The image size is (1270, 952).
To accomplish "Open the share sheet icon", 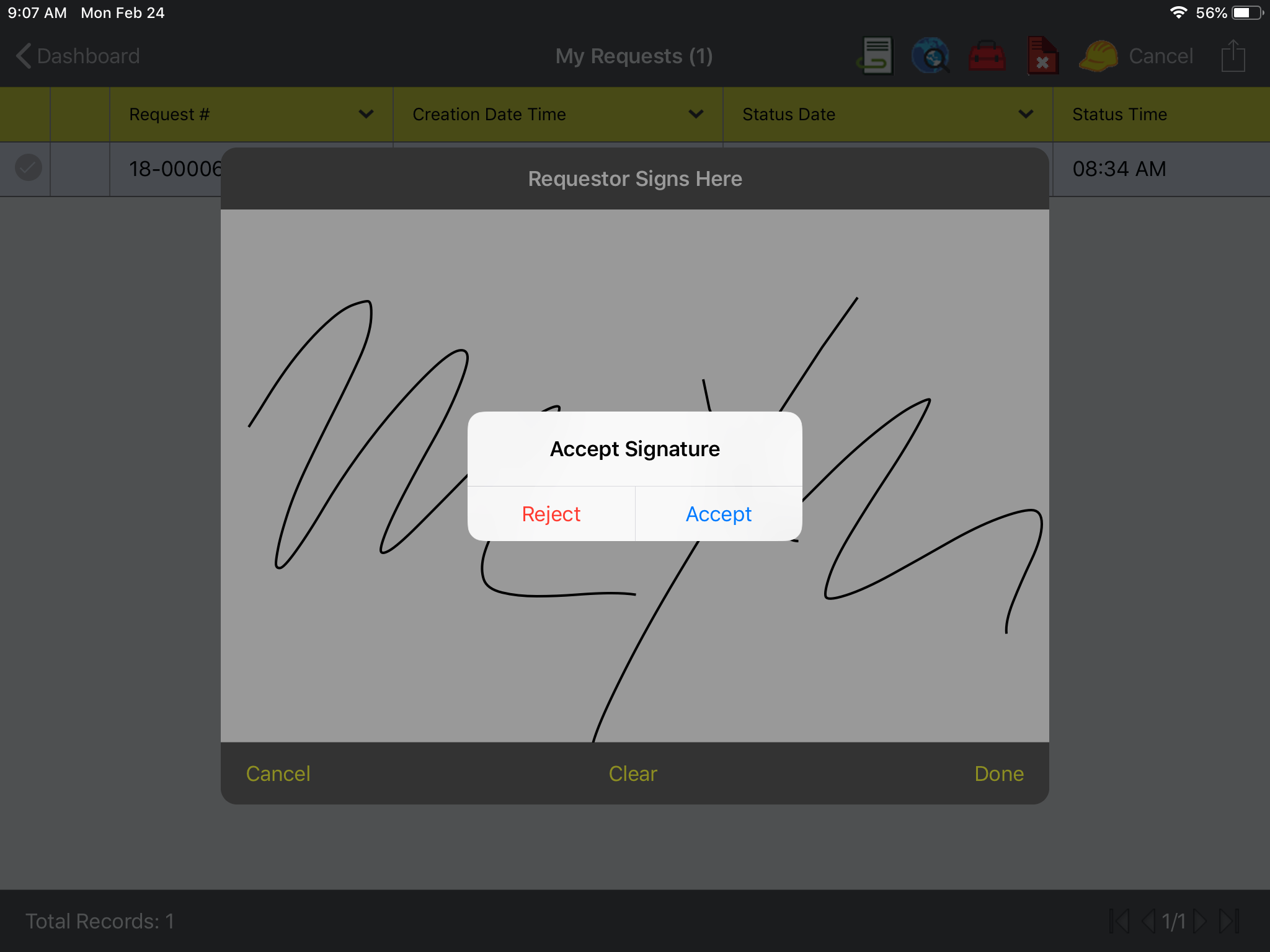I will coord(1232,56).
